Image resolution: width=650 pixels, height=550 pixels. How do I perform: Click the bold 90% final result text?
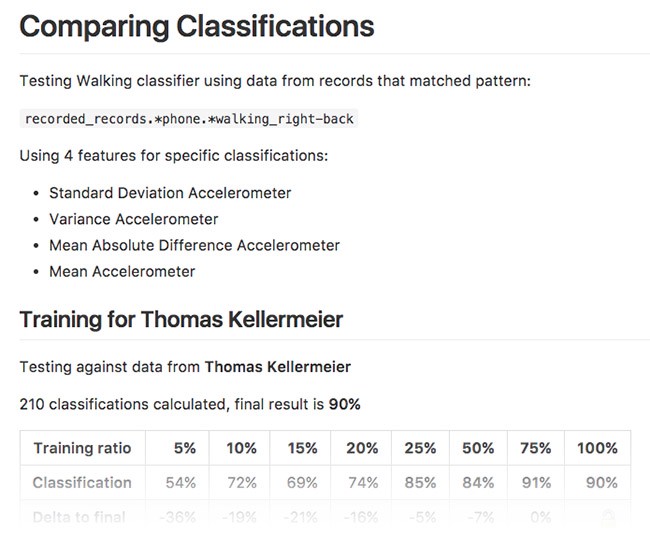tap(344, 405)
